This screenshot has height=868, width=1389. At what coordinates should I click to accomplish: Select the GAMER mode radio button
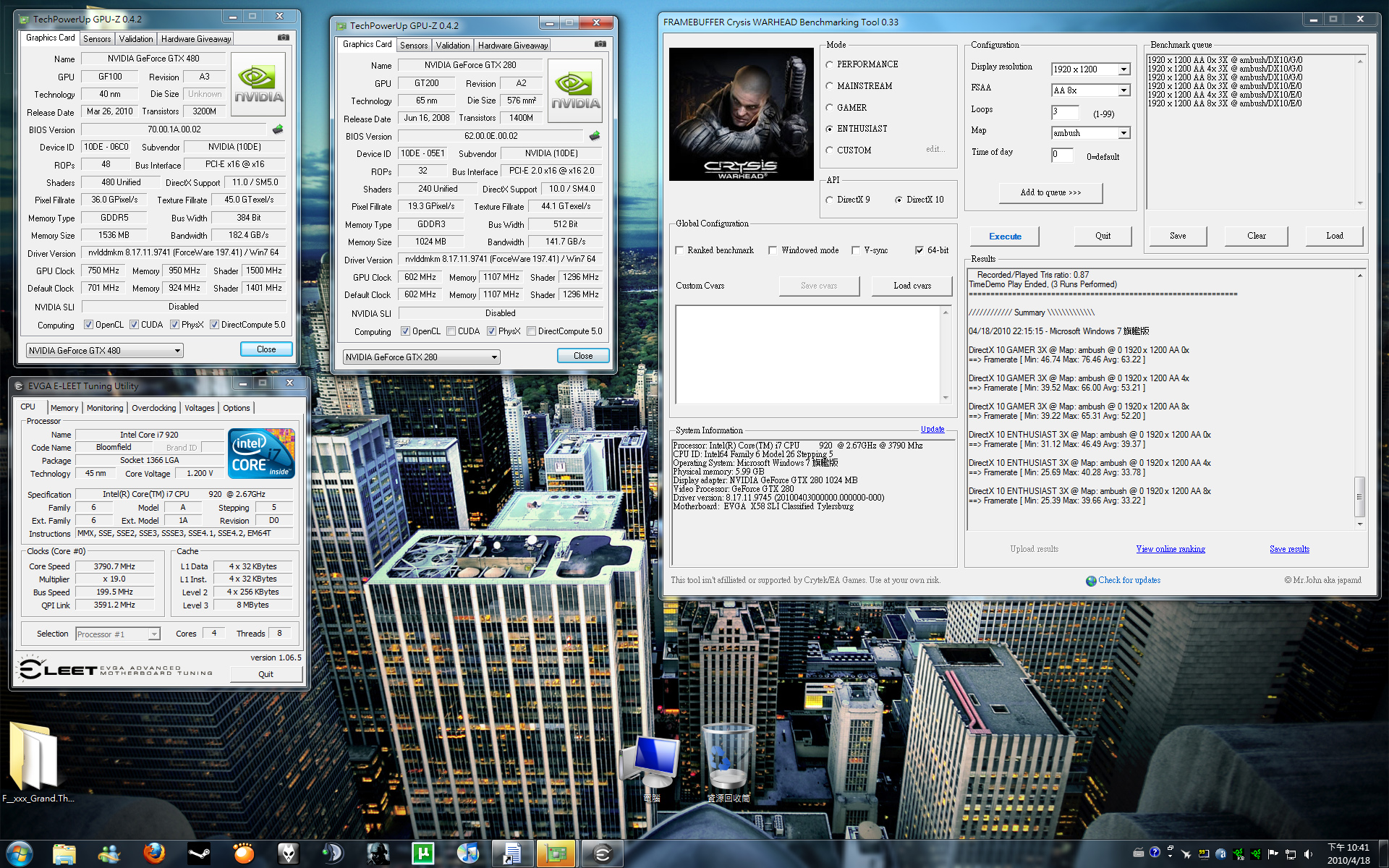click(x=829, y=108)
